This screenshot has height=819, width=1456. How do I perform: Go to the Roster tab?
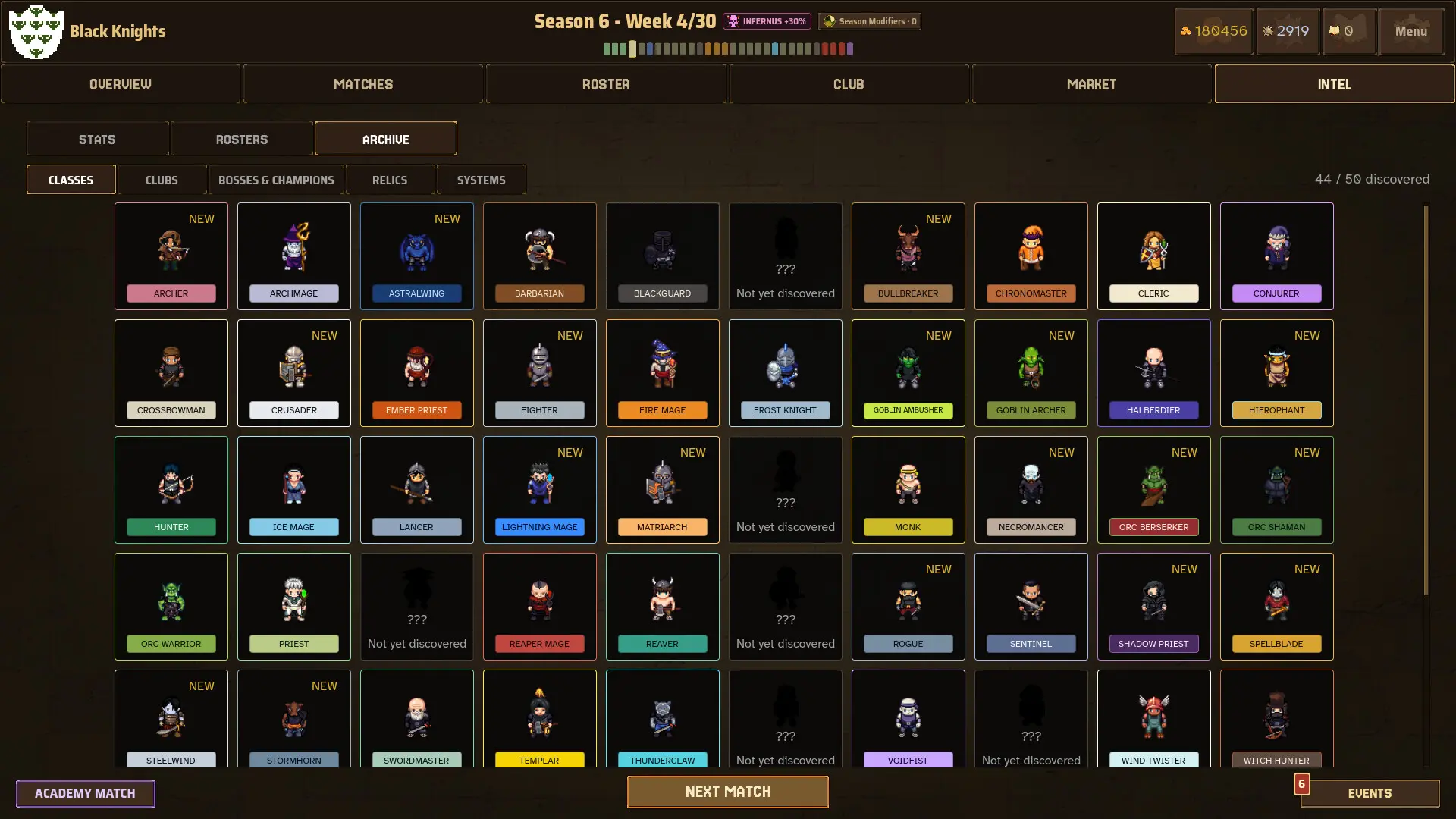tap(606, 84)
